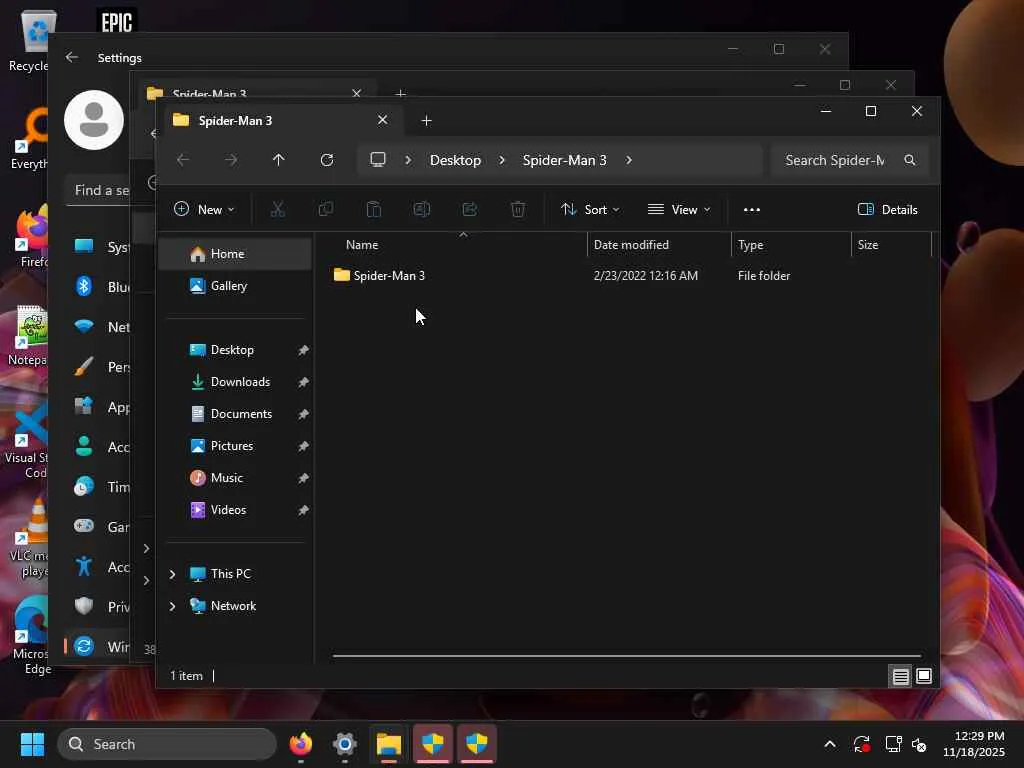This screenshot has width=1024, height=768.
Task: Click chevron after Spider-Man 3 in breadcrumb
Action: coord(628,160)
